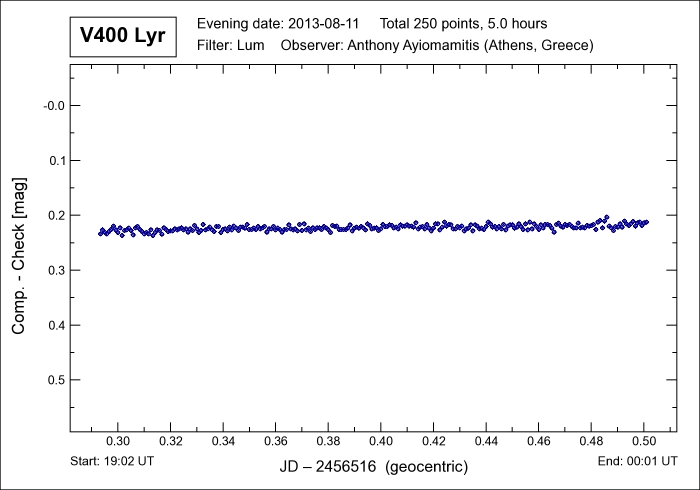Click the rightmost blue data point
Screen dimensions: 700x490
pyautogui.click(x=647, y=221)
